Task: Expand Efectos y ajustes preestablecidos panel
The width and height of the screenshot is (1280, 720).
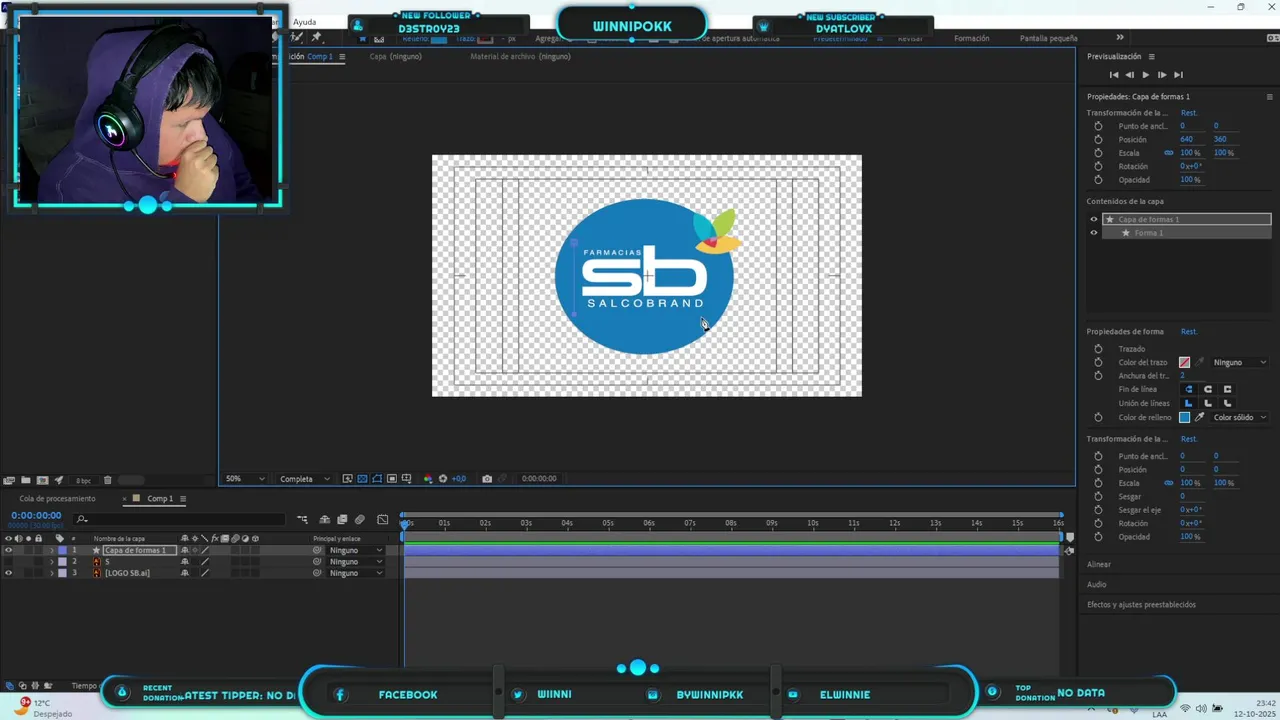Action: [x=1141, y=605]
